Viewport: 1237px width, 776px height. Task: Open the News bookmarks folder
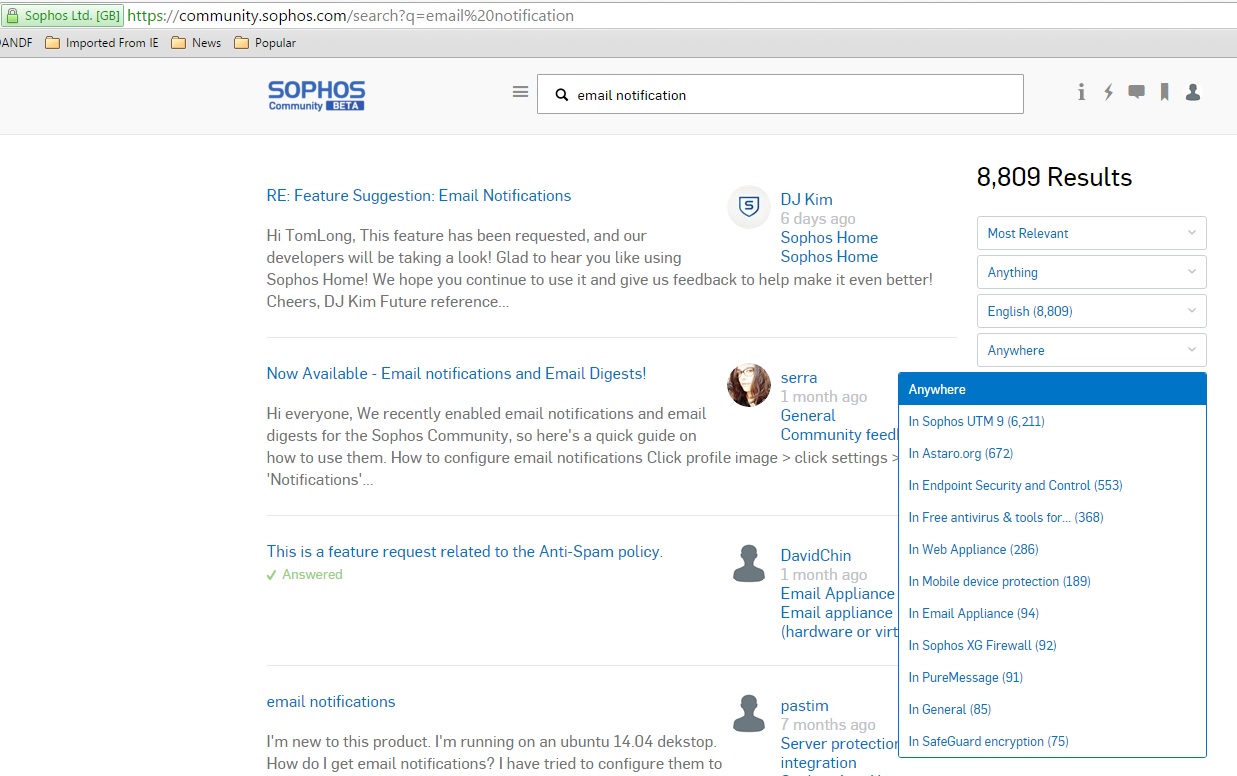click(x=196, y=43)
